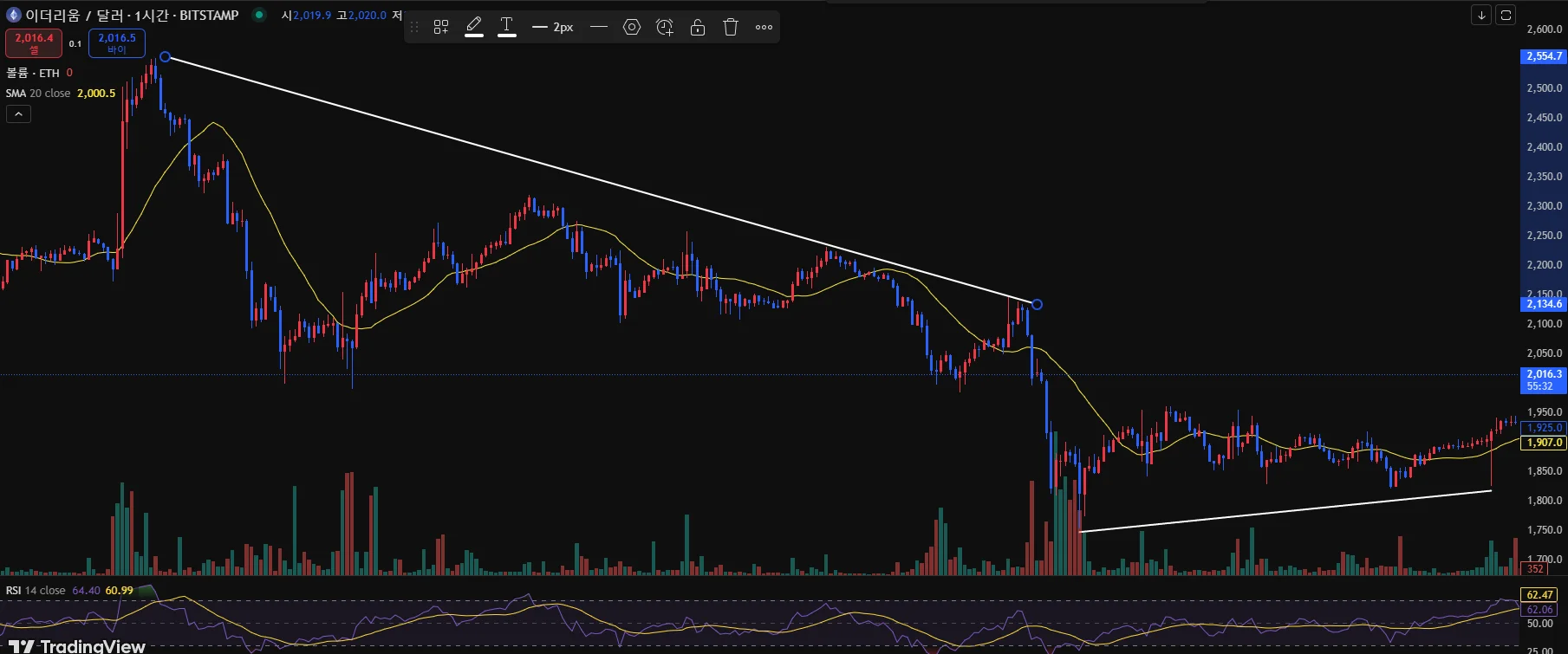Select trendline lower-right anchor point
The width and height of the screenshot is (1568, 654).
tap(1037, 304)
